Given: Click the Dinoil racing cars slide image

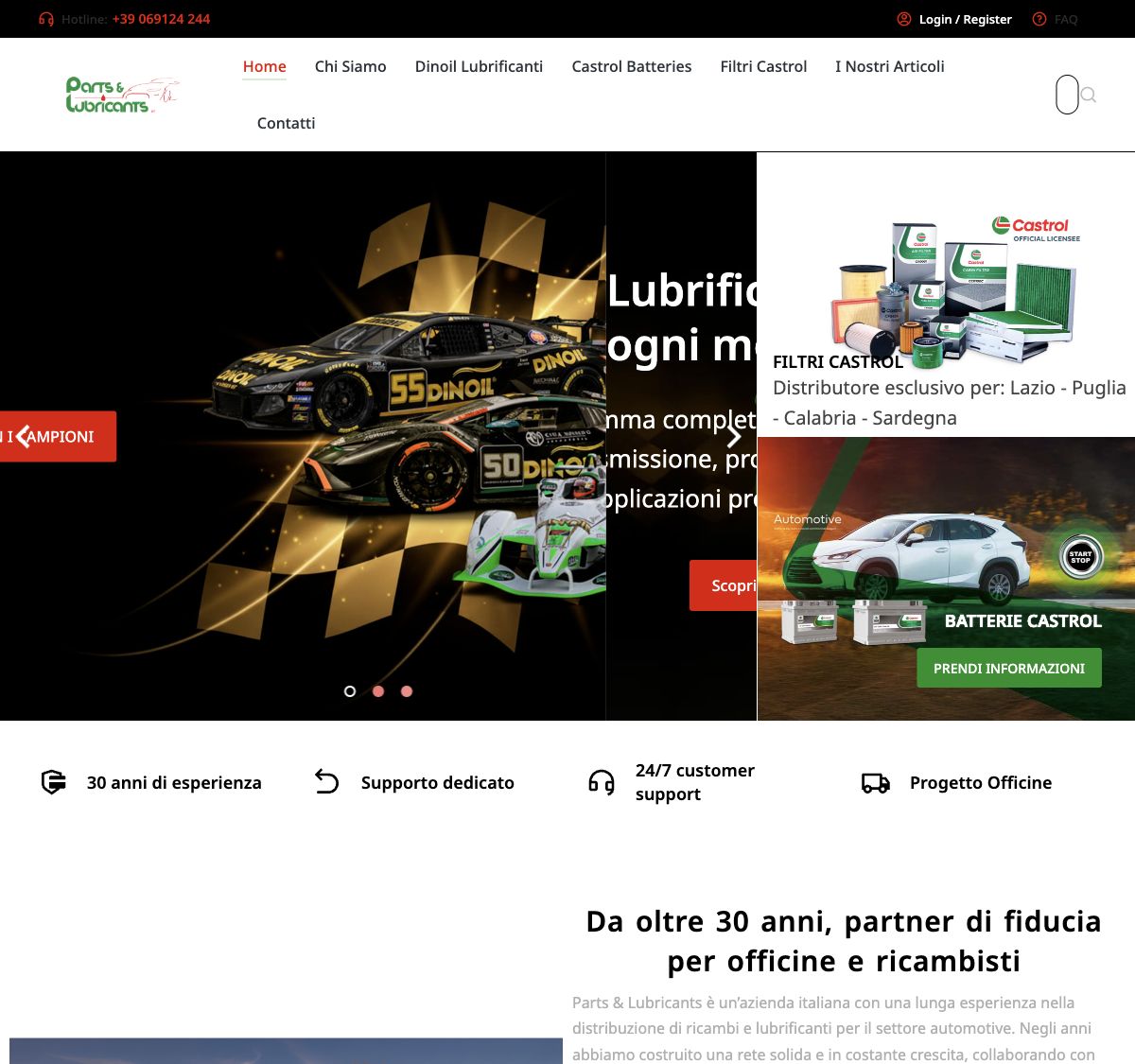Looking at the screenshot, I should click(303, 436).
